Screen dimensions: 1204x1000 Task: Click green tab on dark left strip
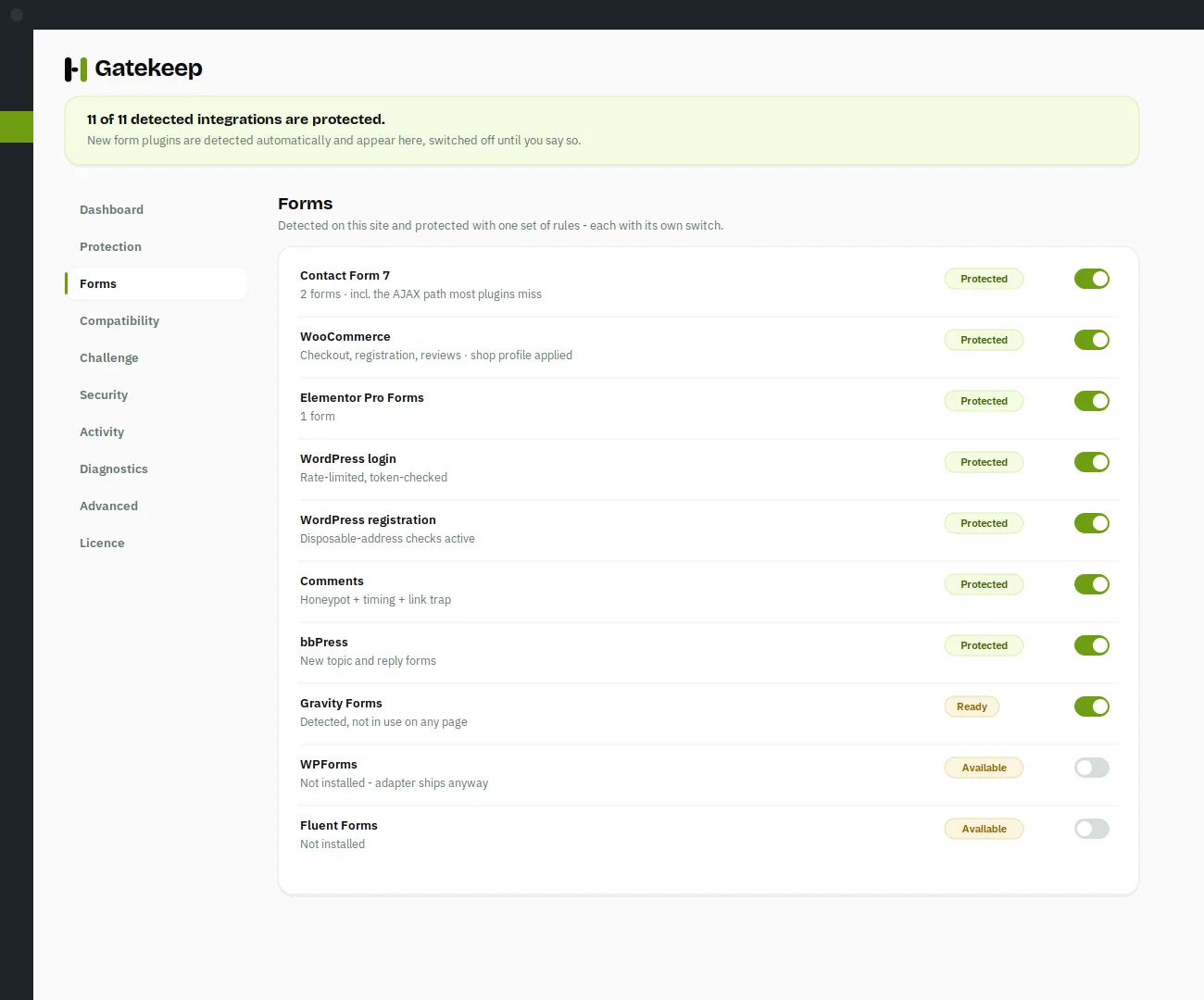[17, 127]
